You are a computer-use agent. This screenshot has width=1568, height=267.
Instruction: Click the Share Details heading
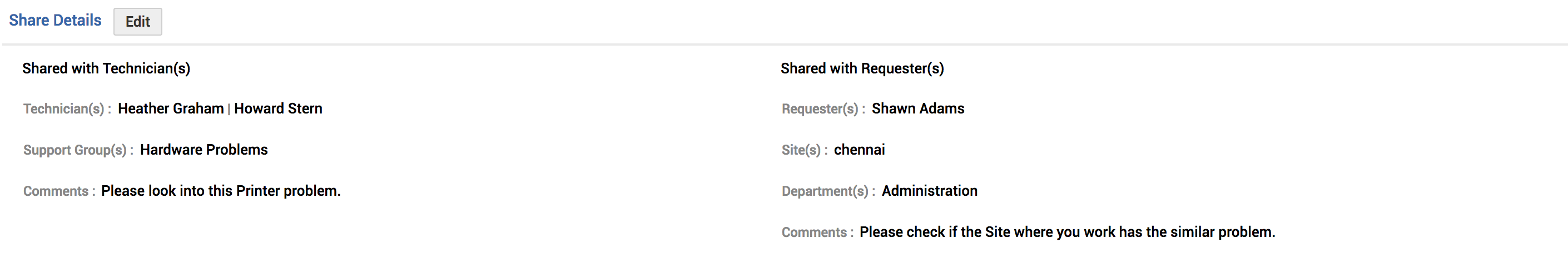coord(55,21)
